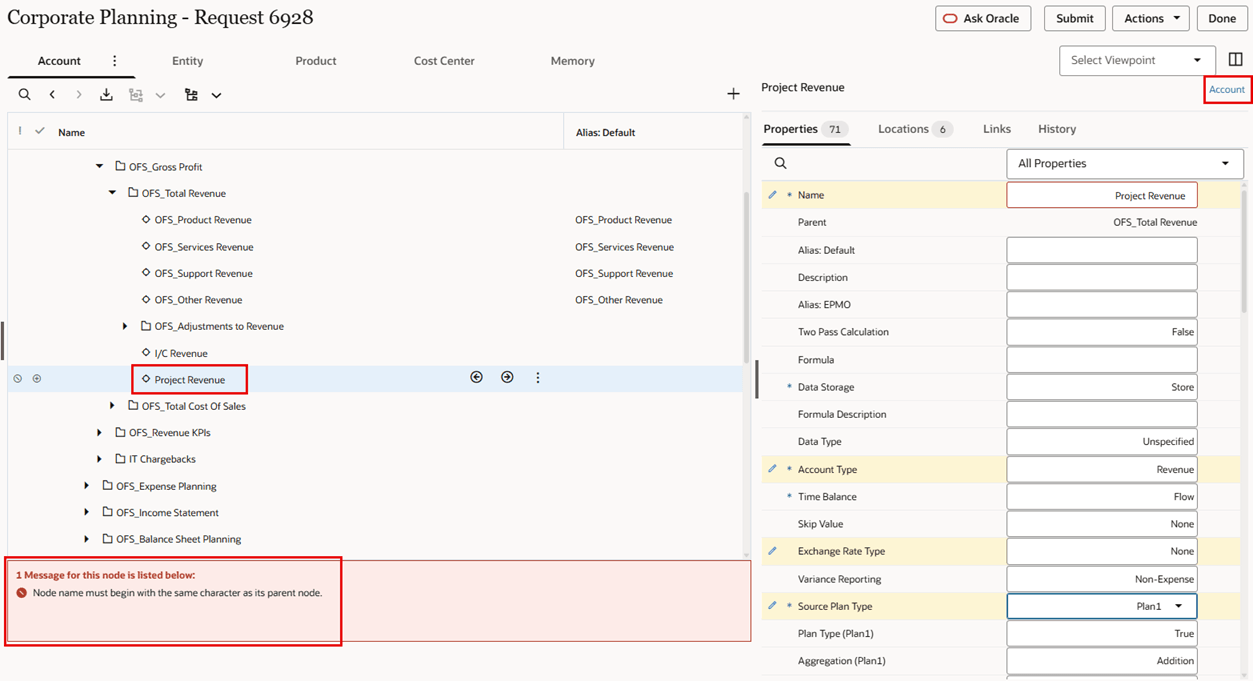Expand the OFS_Income Statement node
1253x681 pixels.
pos(86,512)
